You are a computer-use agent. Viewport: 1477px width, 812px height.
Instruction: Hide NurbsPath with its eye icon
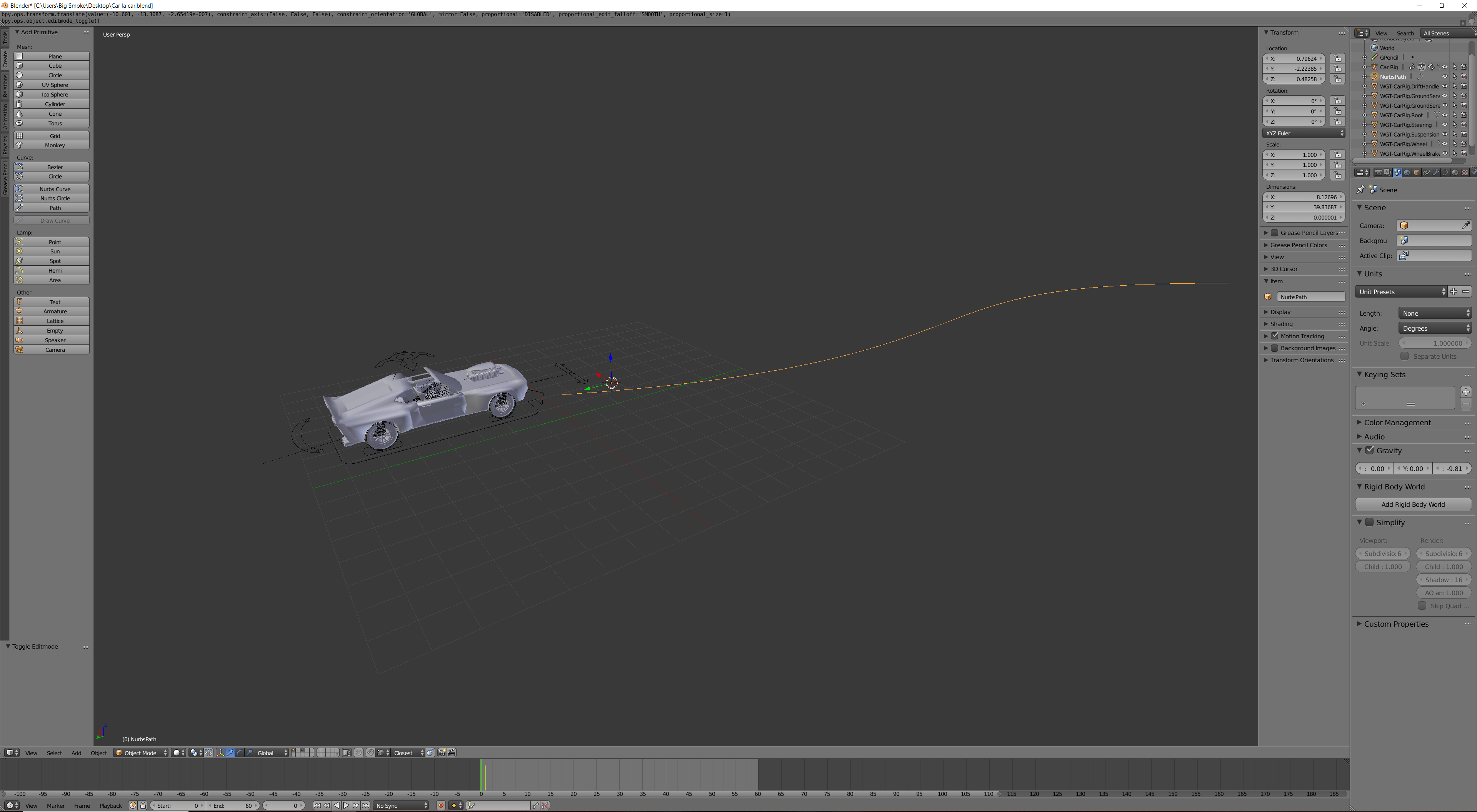click(x=1445, y=77)
